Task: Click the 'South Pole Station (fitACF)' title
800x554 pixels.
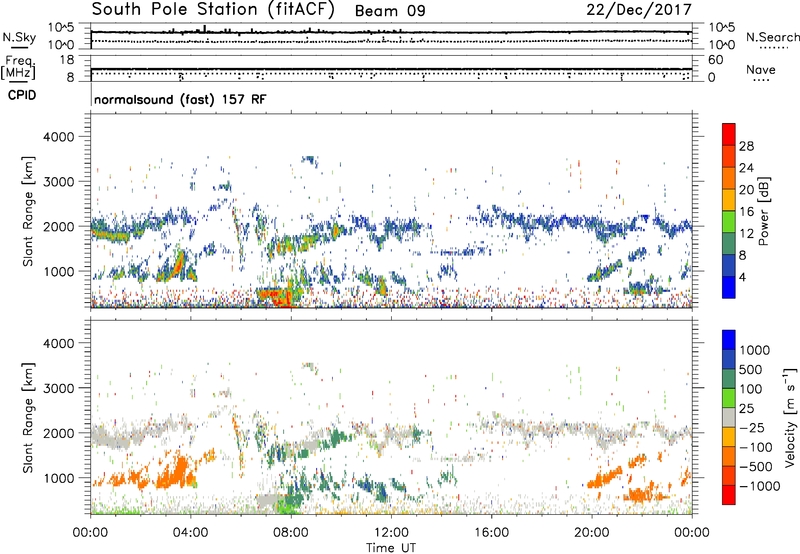Action: pyautogui.click(x=213, y=10)
